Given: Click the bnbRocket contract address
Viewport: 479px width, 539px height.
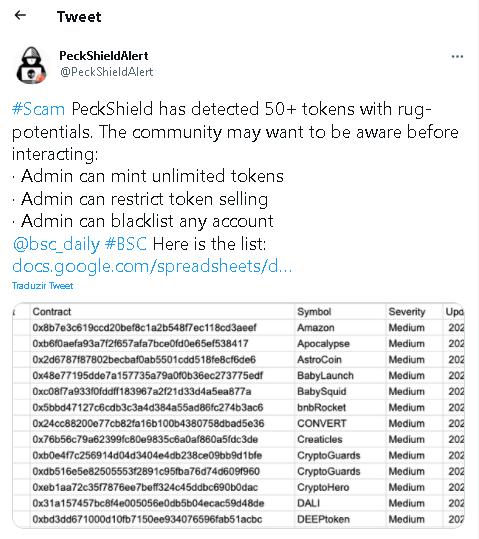Looking at the screenshot, I should [148, 407].
